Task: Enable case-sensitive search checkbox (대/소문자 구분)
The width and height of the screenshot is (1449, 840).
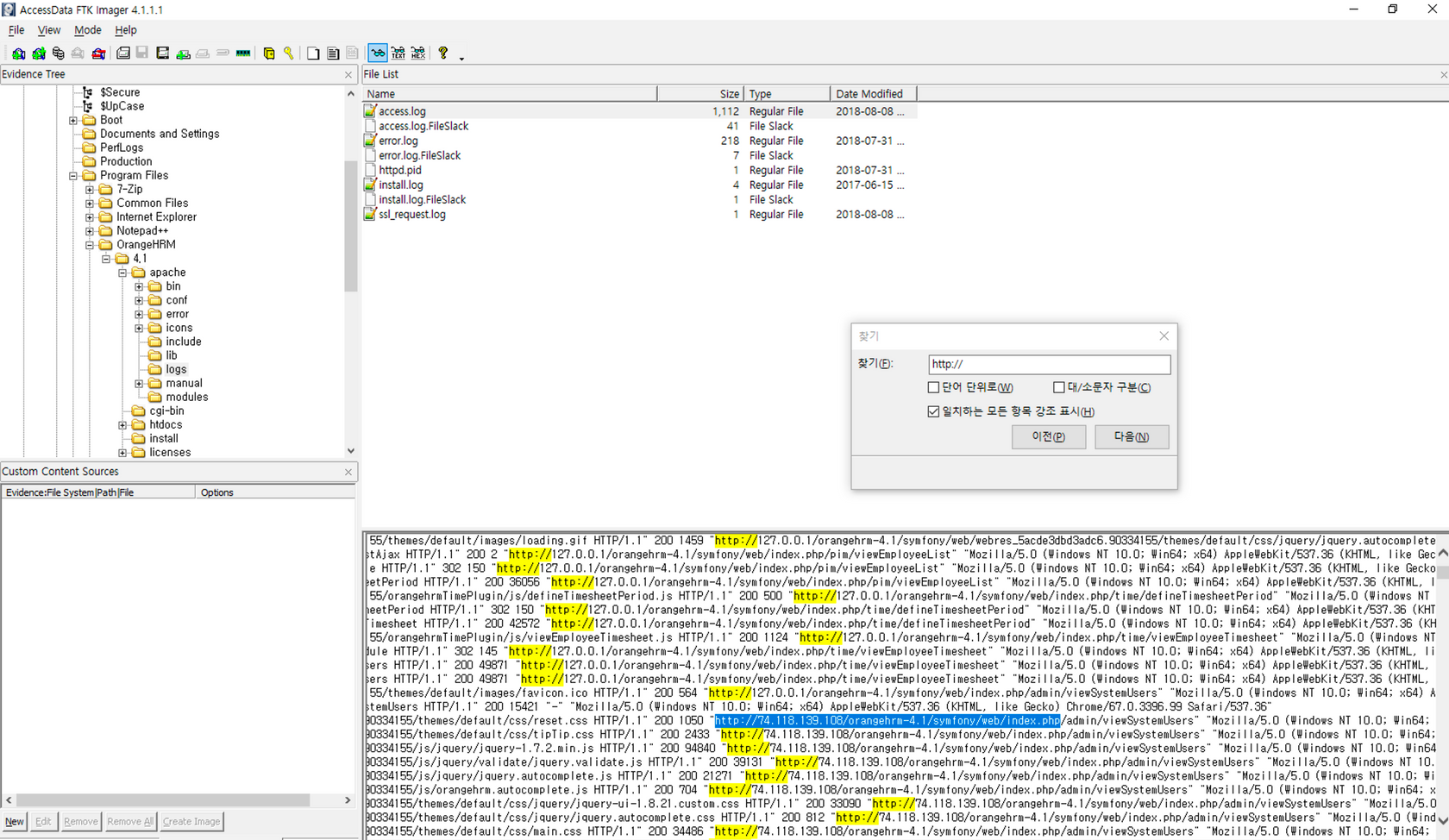Action: tap(1059, 387)
